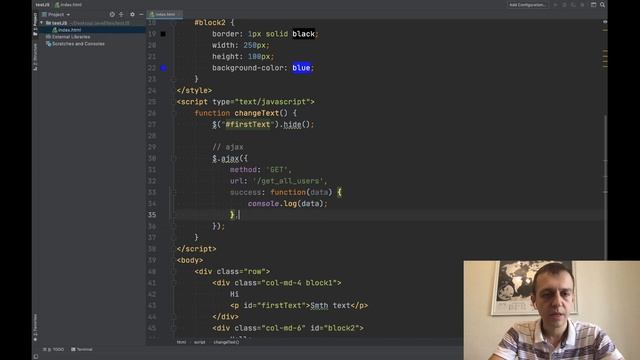Open the Terminal tool window tab
This screenshot has width=640, height=360.
[x=82, y=349]
